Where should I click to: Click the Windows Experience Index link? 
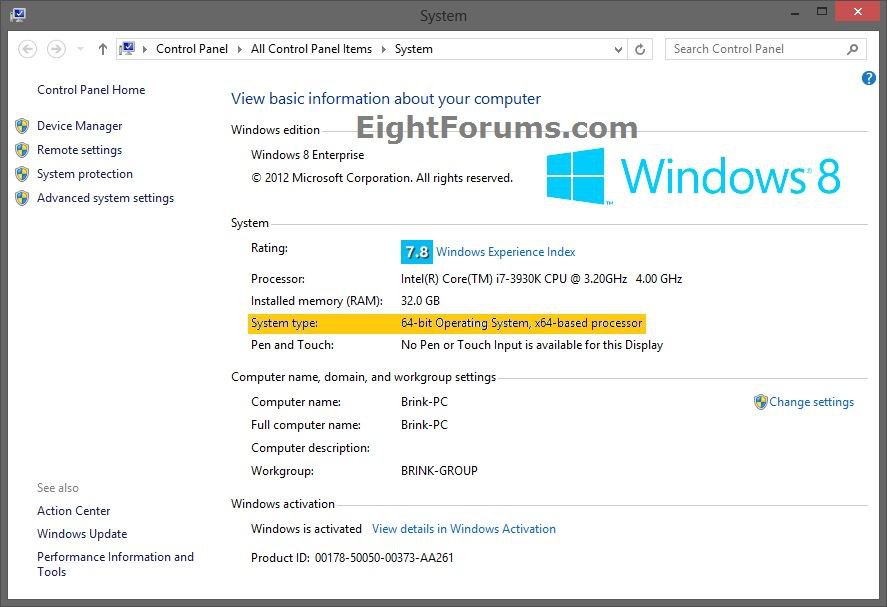click(505, 252)
